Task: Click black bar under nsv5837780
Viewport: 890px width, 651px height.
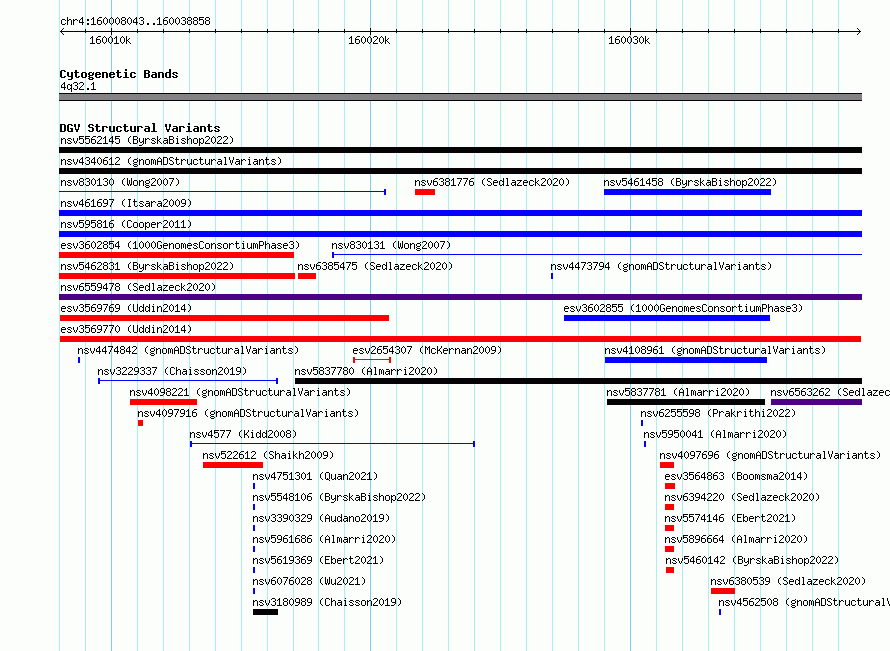Action: pyautogui.click(x=578, y=381)
